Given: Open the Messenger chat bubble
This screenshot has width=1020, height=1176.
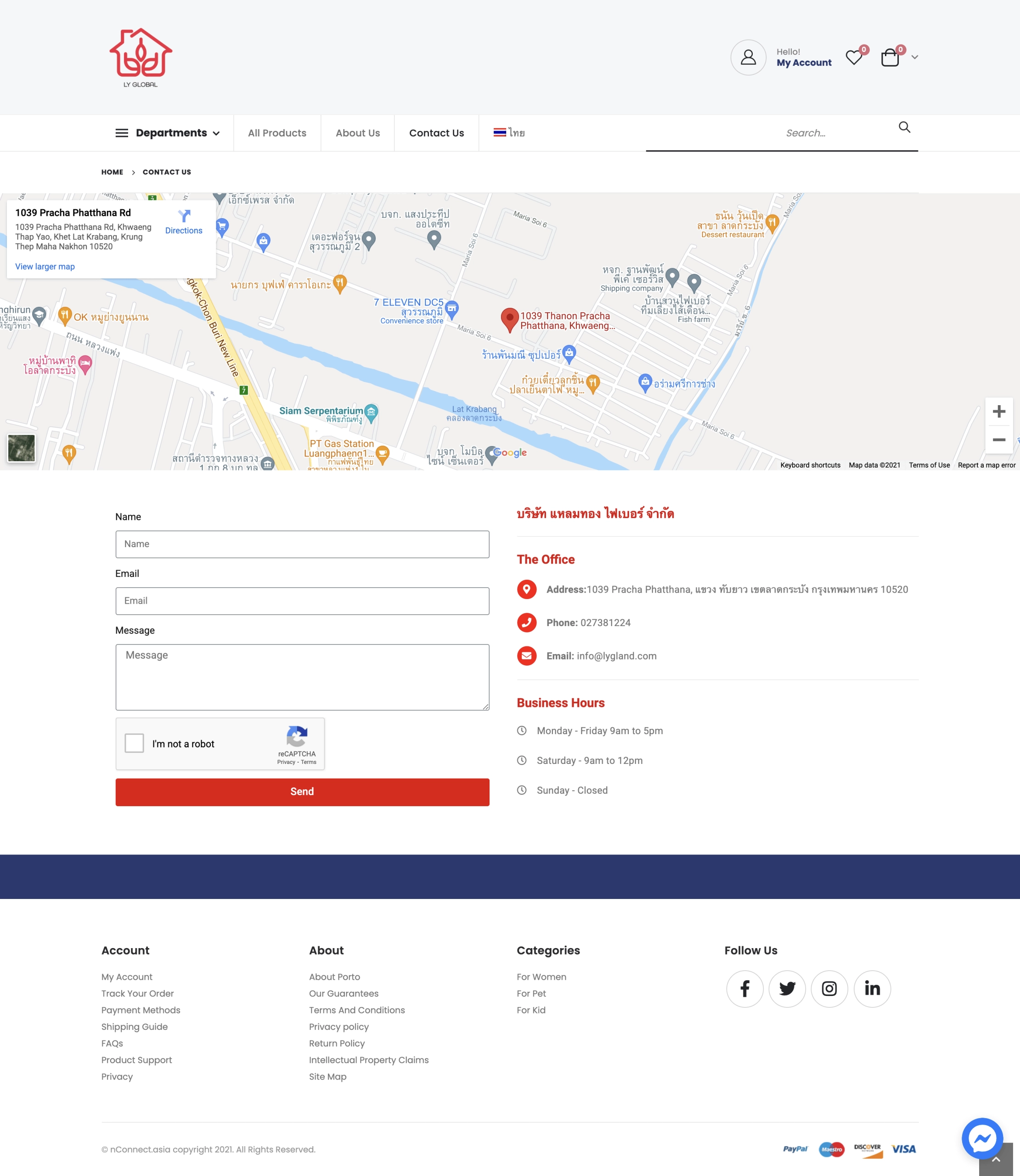Looking at the screenshot, I should click(982, 1138).
